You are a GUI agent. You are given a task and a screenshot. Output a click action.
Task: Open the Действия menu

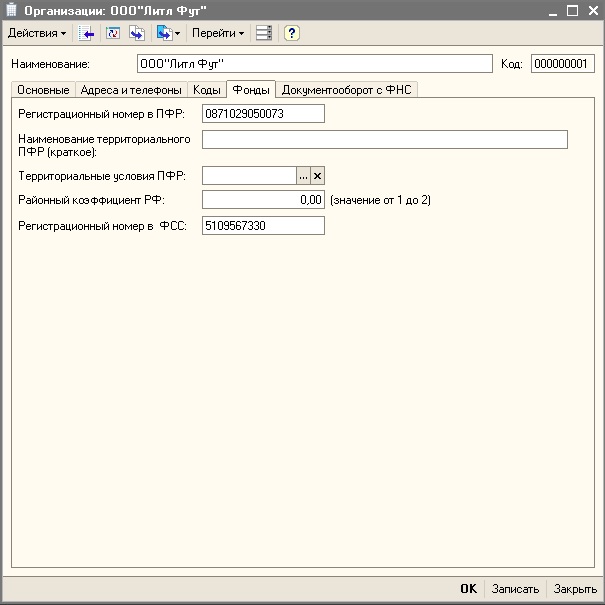tap(37, 33)
